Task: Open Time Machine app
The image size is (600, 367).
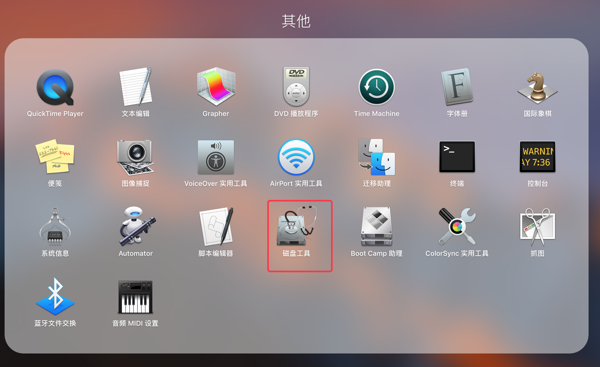Action: click(x=377, y=87)
